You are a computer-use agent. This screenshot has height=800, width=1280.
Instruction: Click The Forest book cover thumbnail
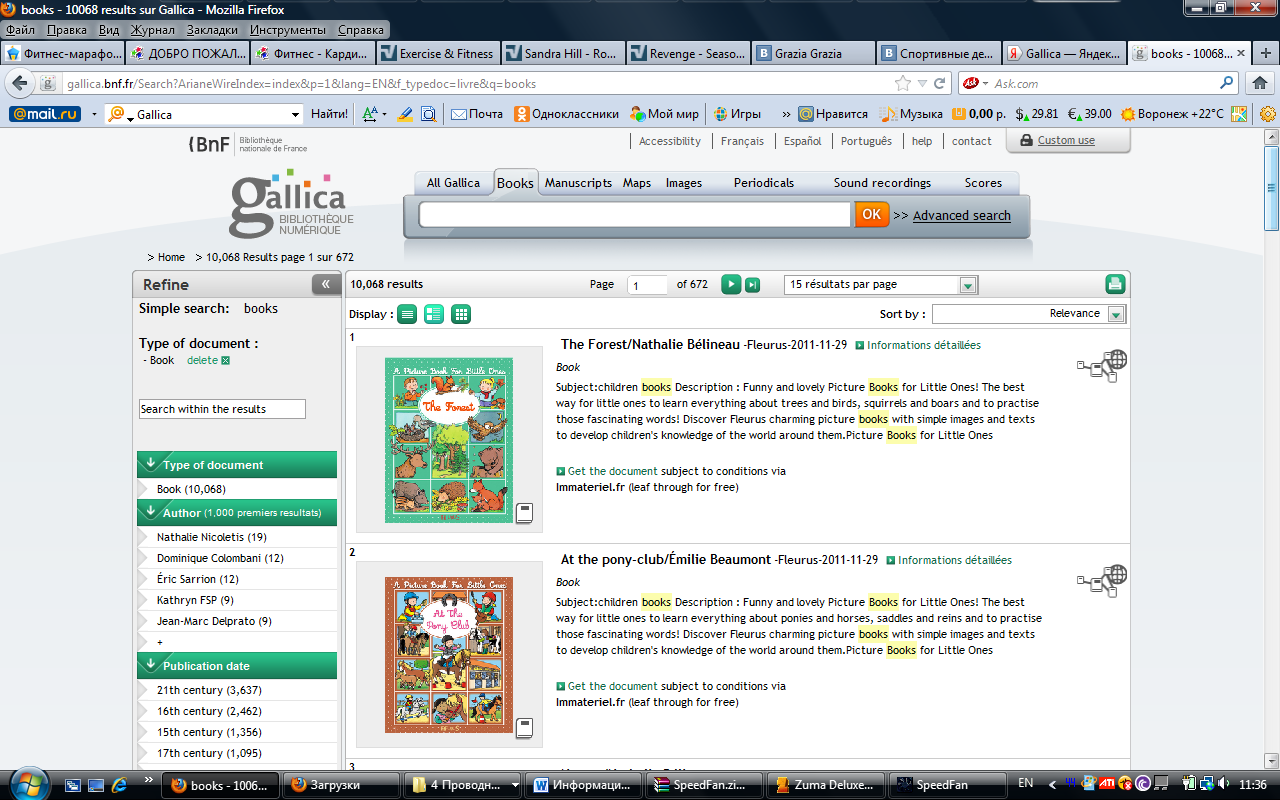[449, 440]
